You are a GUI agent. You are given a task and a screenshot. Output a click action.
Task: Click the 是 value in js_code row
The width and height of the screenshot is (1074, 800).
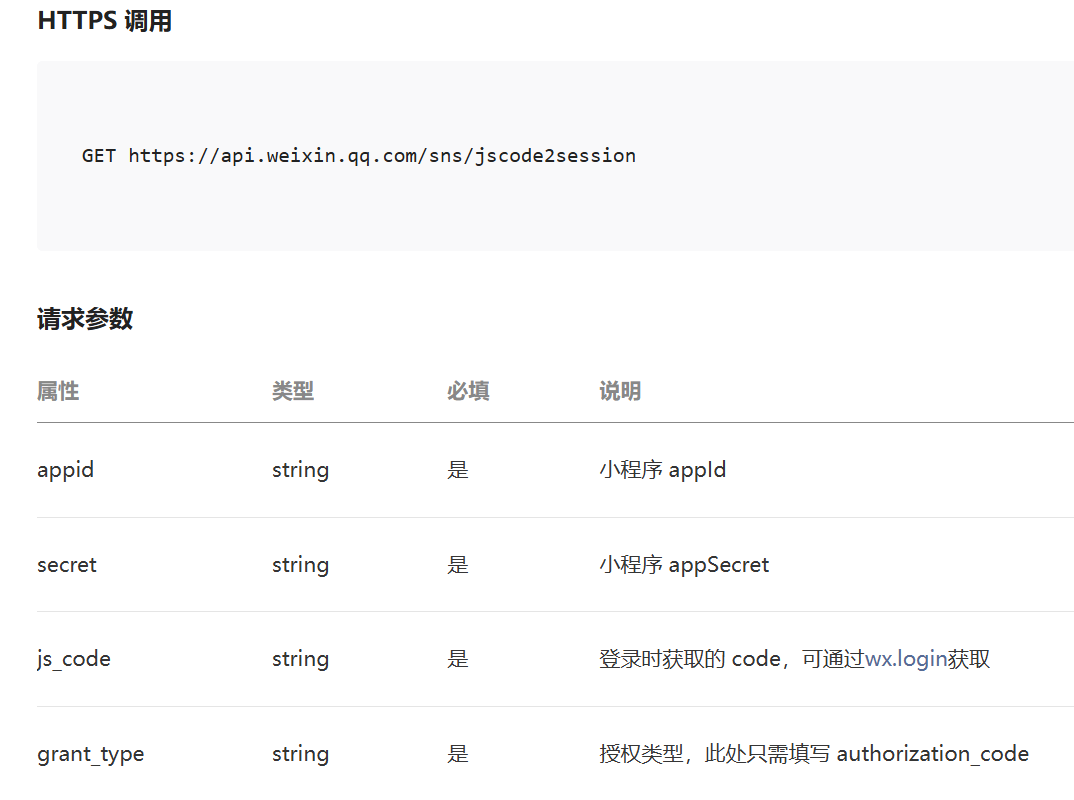(x=458, y=659)
